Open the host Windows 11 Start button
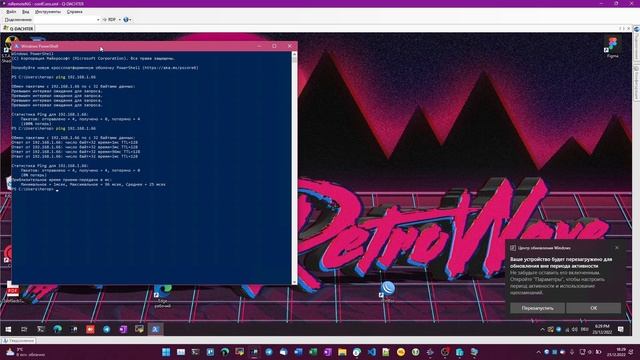The width and height of the screenshot is (640, 360). 166,352
